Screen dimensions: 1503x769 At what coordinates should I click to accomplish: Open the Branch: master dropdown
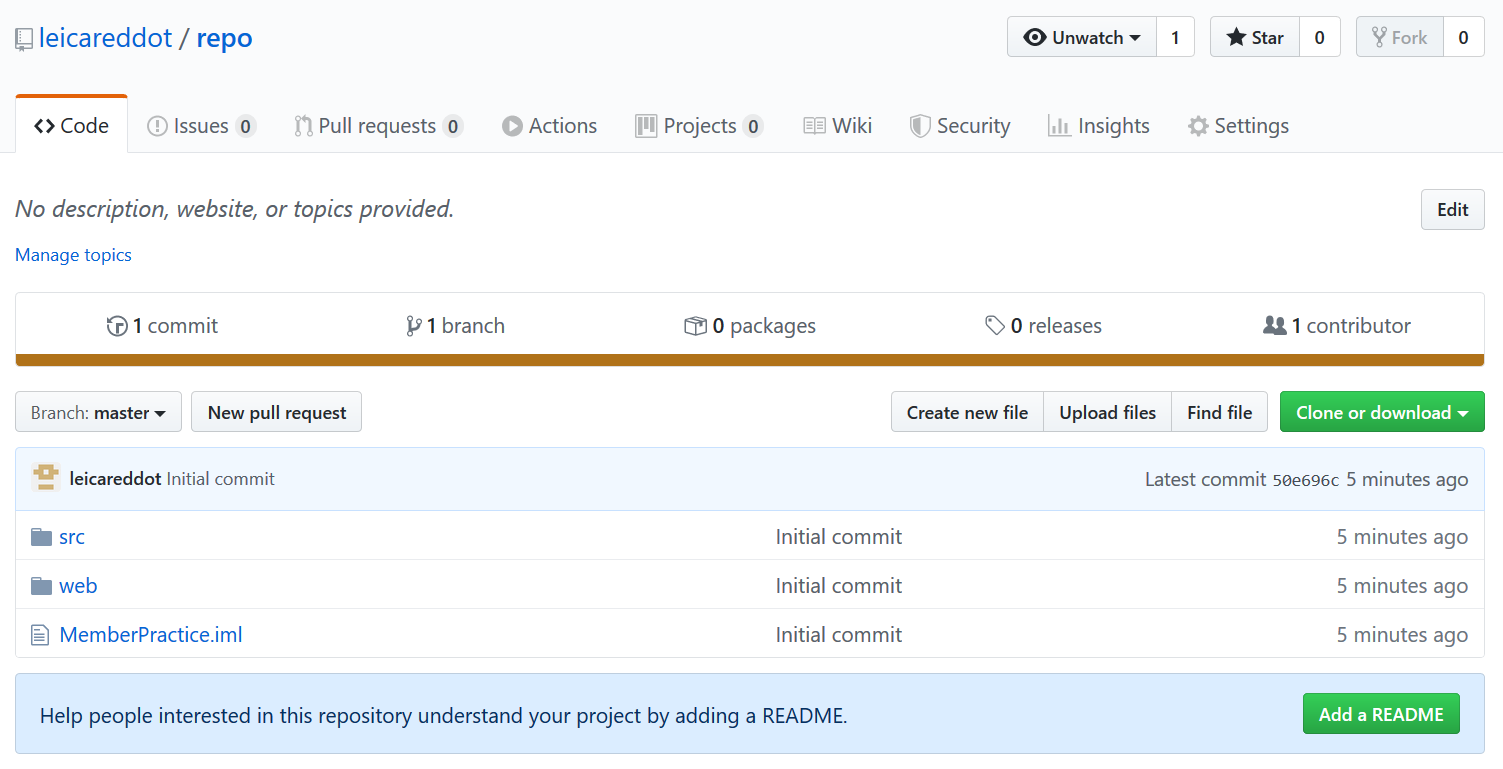click(x=98, y=412)
